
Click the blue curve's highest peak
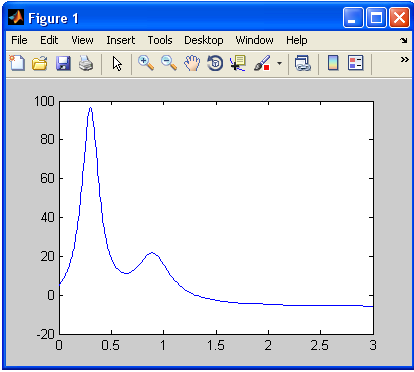click(90, 108)
